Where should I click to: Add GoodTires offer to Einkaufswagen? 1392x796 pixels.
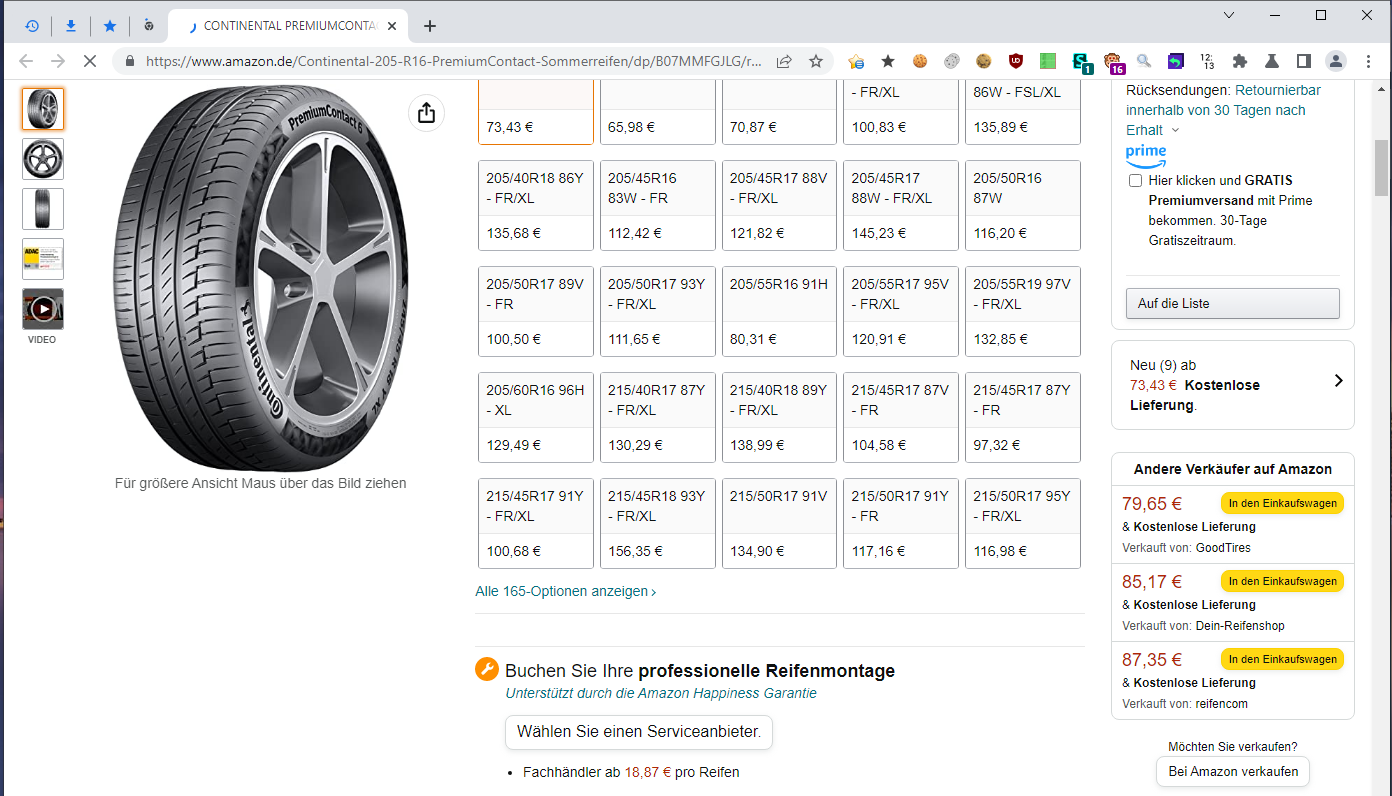coord(1282,503)
